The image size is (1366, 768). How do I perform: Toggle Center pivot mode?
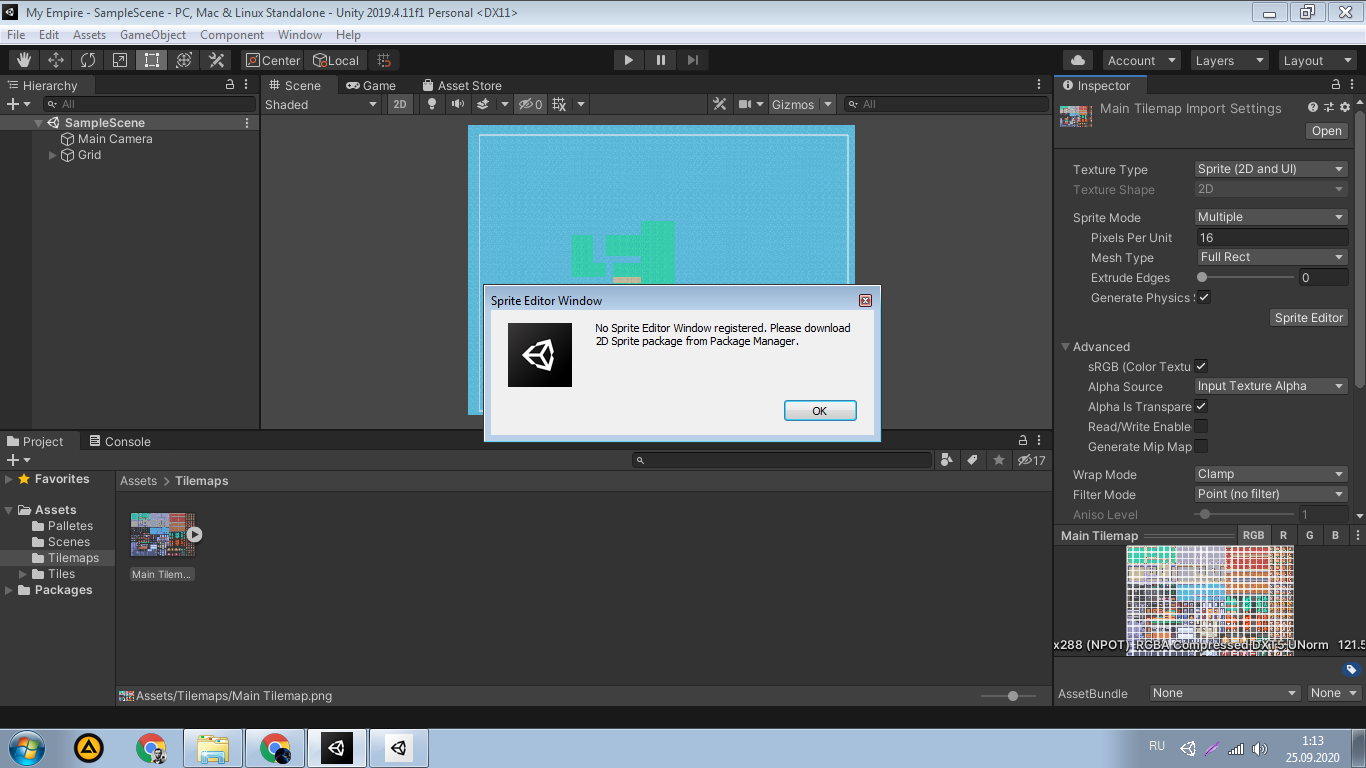(272, 60)
